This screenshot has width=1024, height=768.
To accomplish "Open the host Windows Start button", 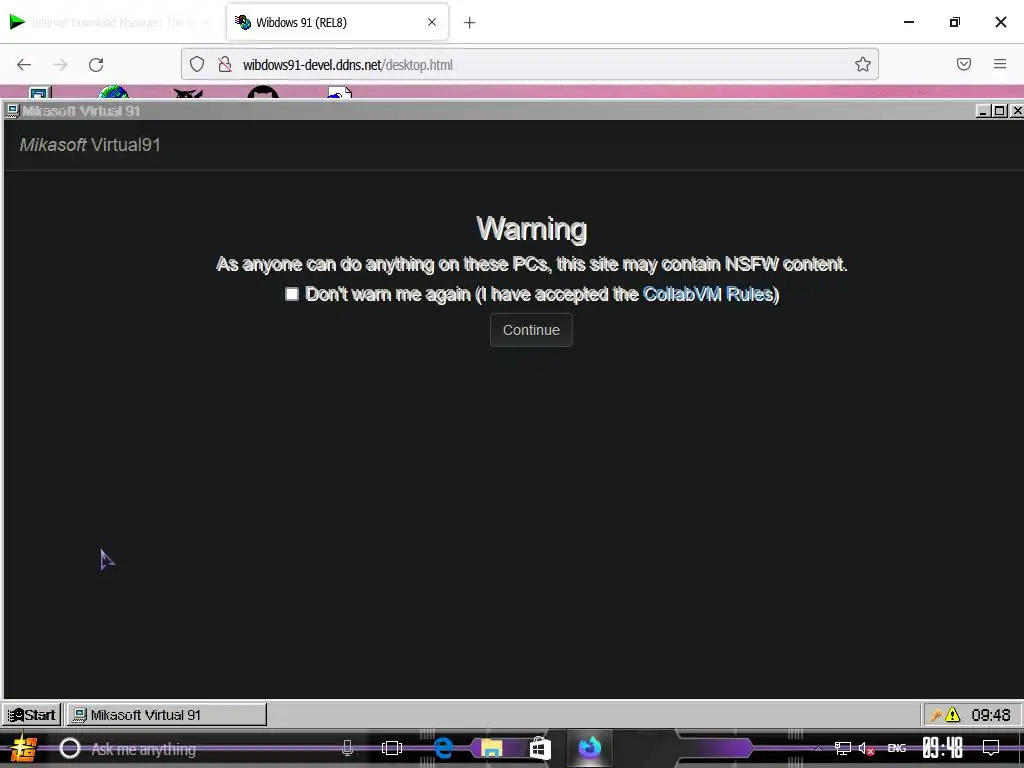I will (24, 748).
